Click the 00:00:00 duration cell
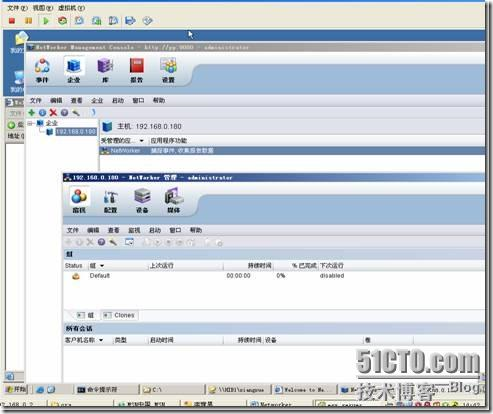Image resolution: width=493 pixels, height=414 pixels. tap(238, 276)
